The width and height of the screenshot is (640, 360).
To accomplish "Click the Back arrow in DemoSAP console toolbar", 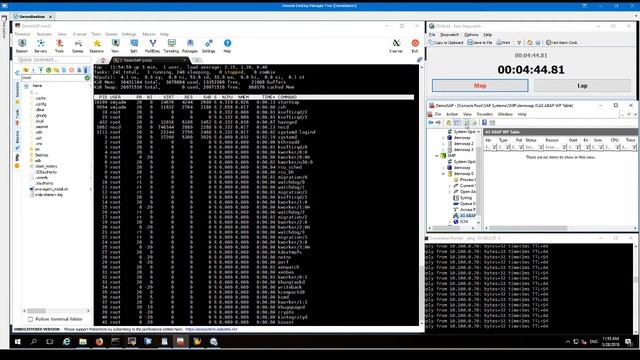I will pyautogui.click(x=431, y=122).
